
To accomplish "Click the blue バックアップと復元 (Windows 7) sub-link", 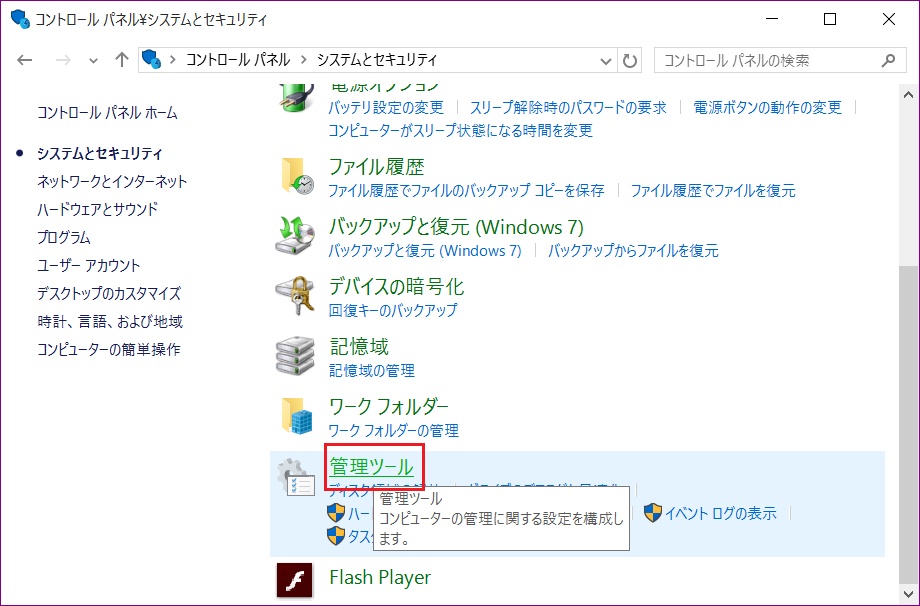I will (x=424, y=250).
